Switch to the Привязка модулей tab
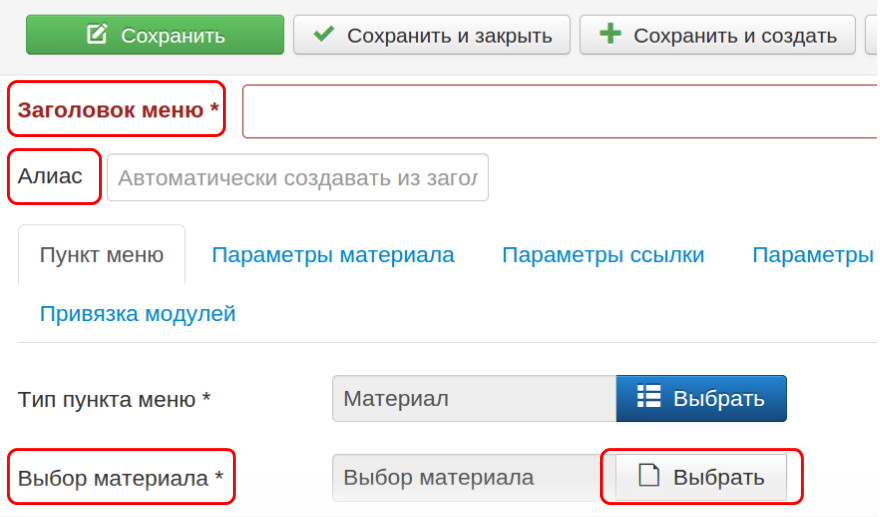The image size is (880, 517). pos(138,314)
